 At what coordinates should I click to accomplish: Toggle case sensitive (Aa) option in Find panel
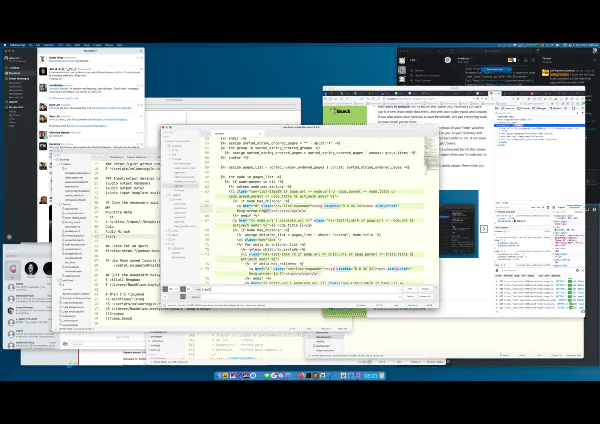171,289
